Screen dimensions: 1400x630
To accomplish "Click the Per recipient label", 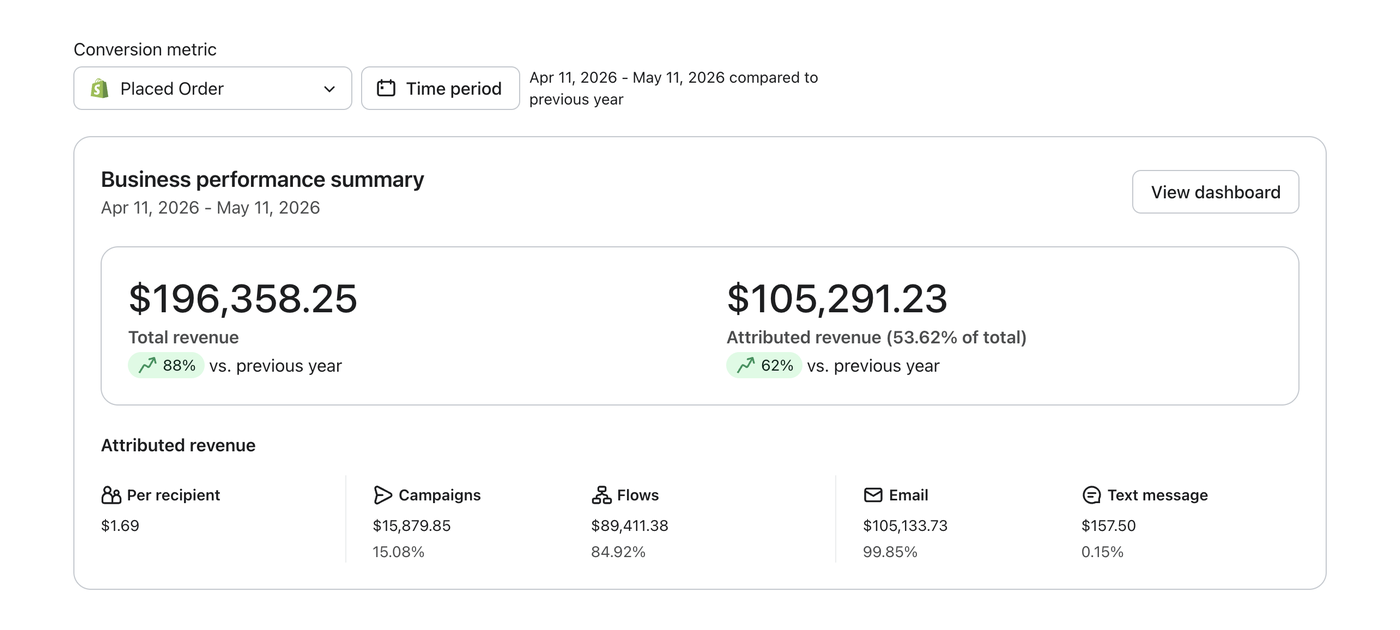I will pyautogui.click(x=173, y=495).
